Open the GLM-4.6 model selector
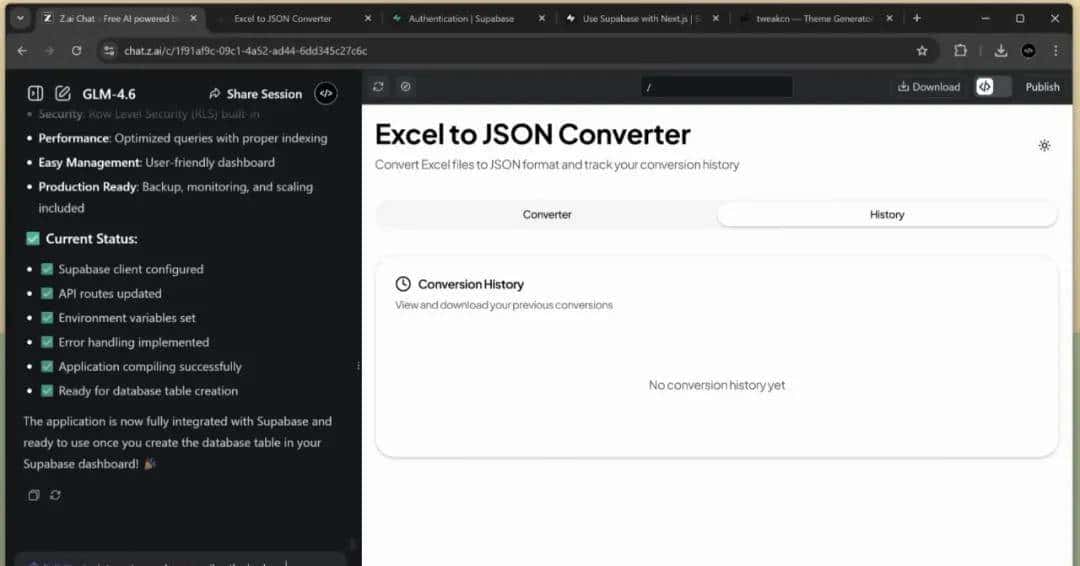The height and width of the screenshot is (566, 1080). (109, 94)
